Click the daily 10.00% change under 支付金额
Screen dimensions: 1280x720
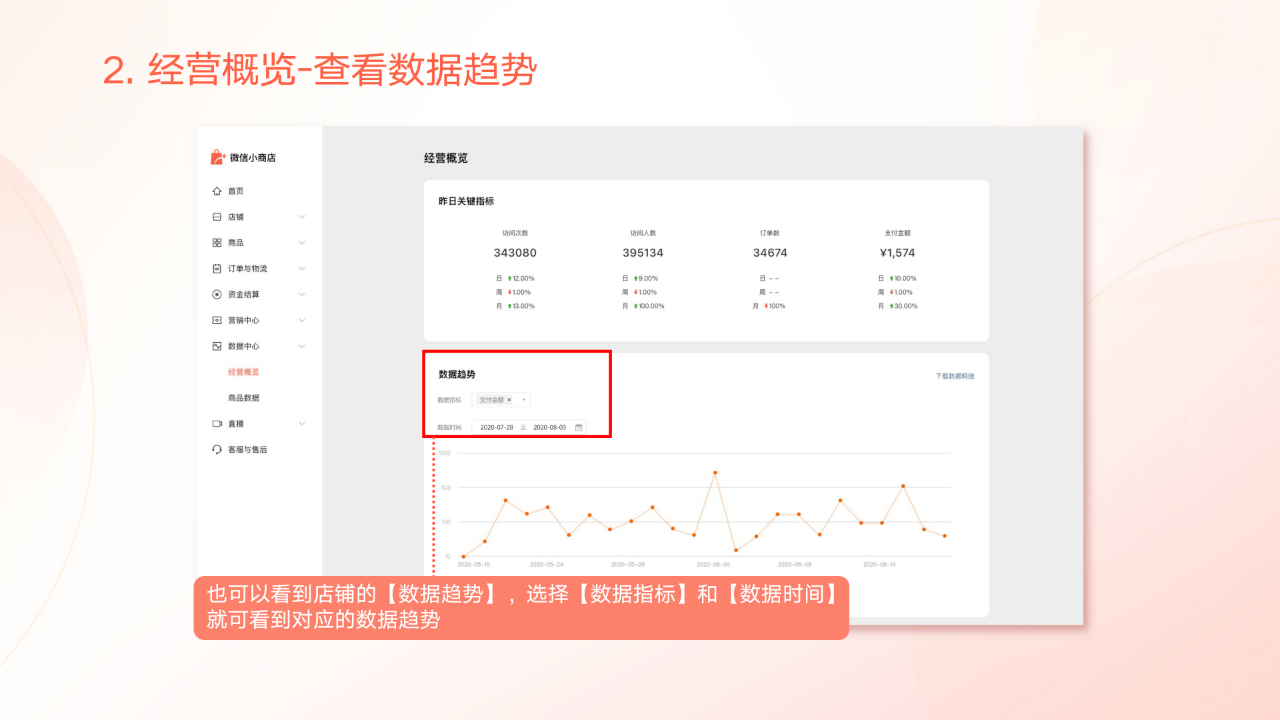[x=903, y=278]
